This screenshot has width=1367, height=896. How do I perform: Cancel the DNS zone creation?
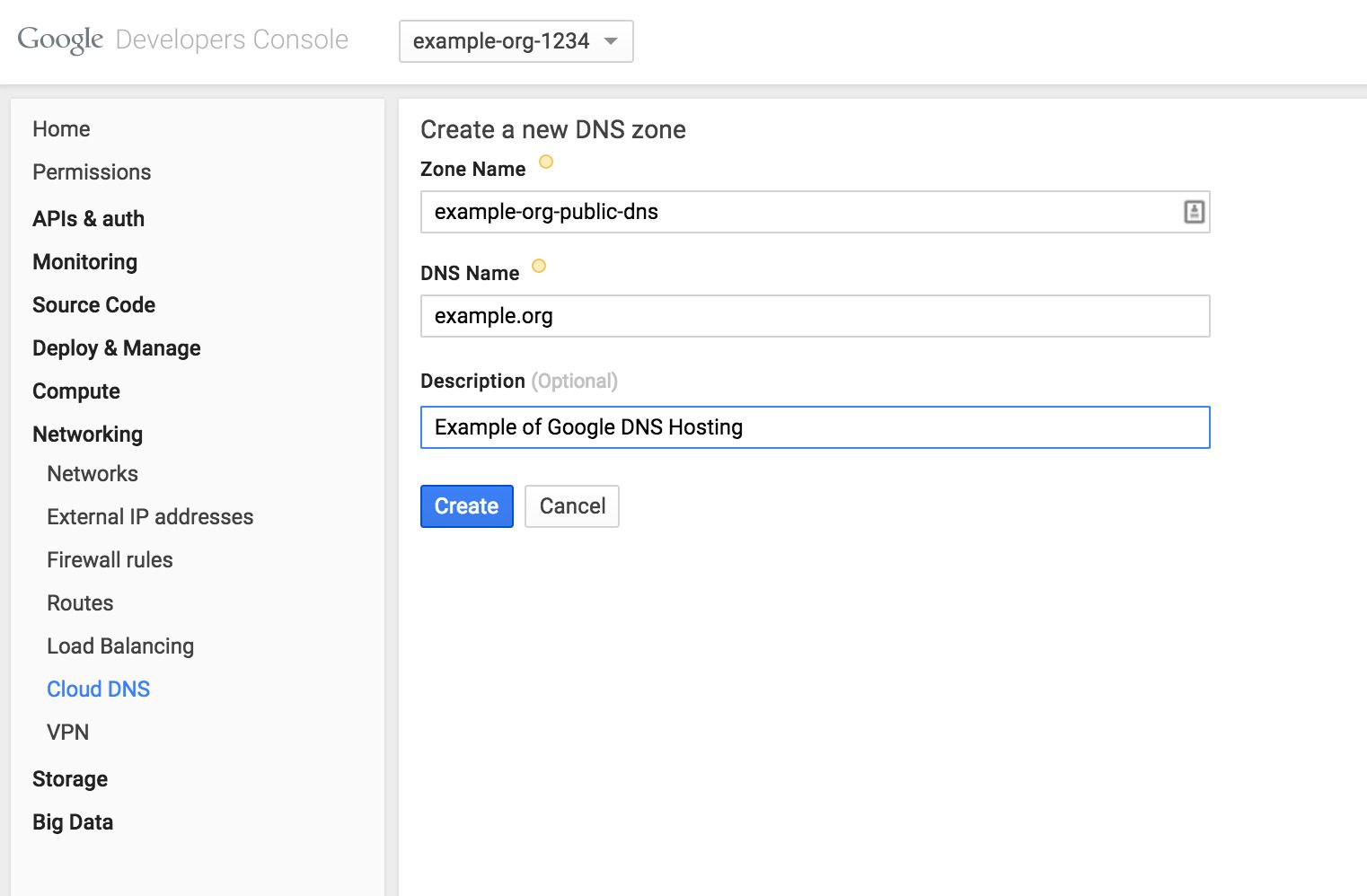click(x=571, y=505)
